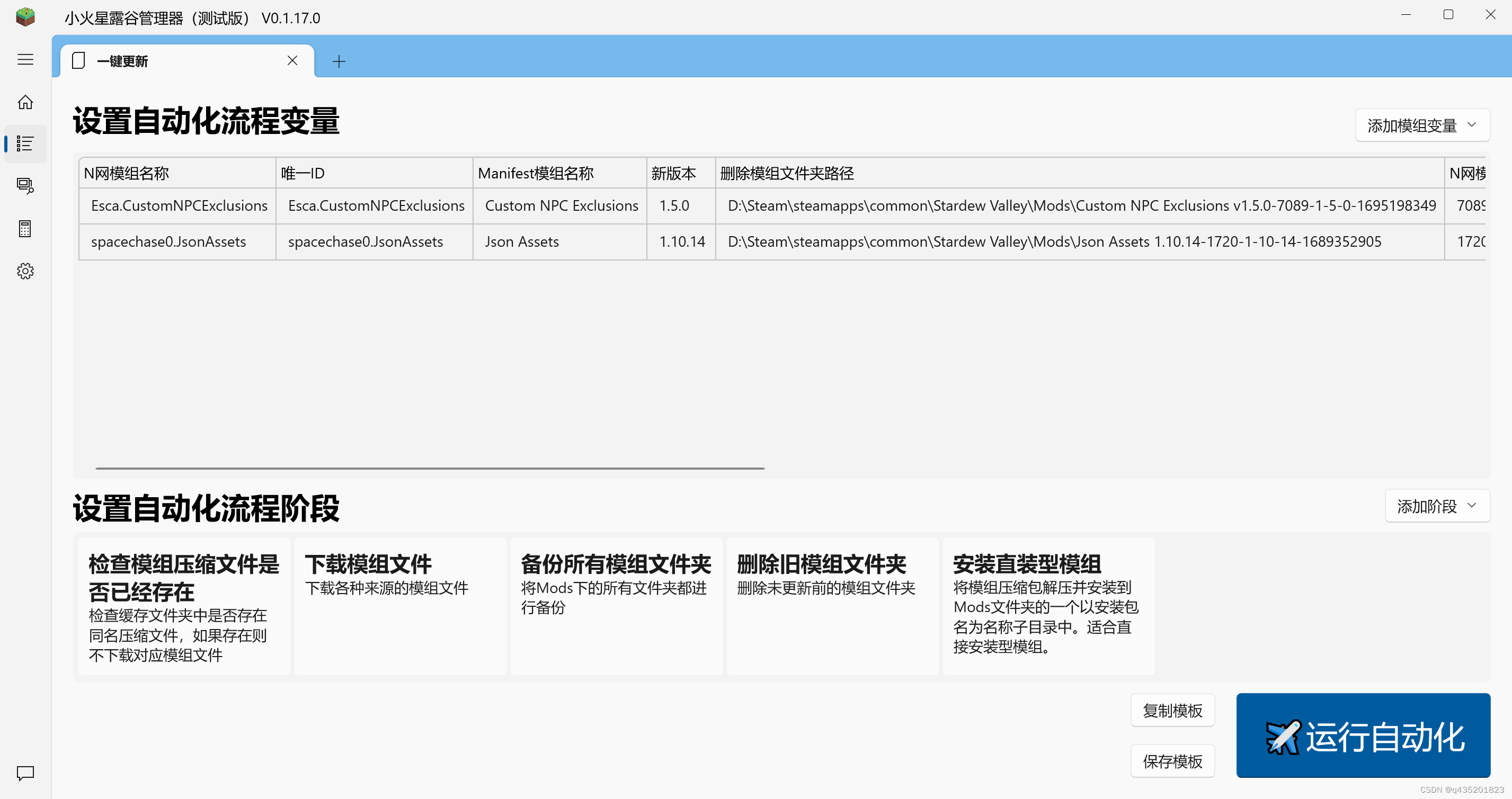Select 唯一ID cell Esca.CustomNPCExclusions

point(375,206)
